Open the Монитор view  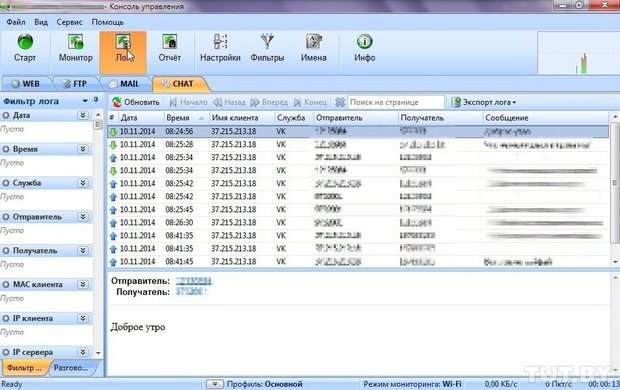[76, 48]
